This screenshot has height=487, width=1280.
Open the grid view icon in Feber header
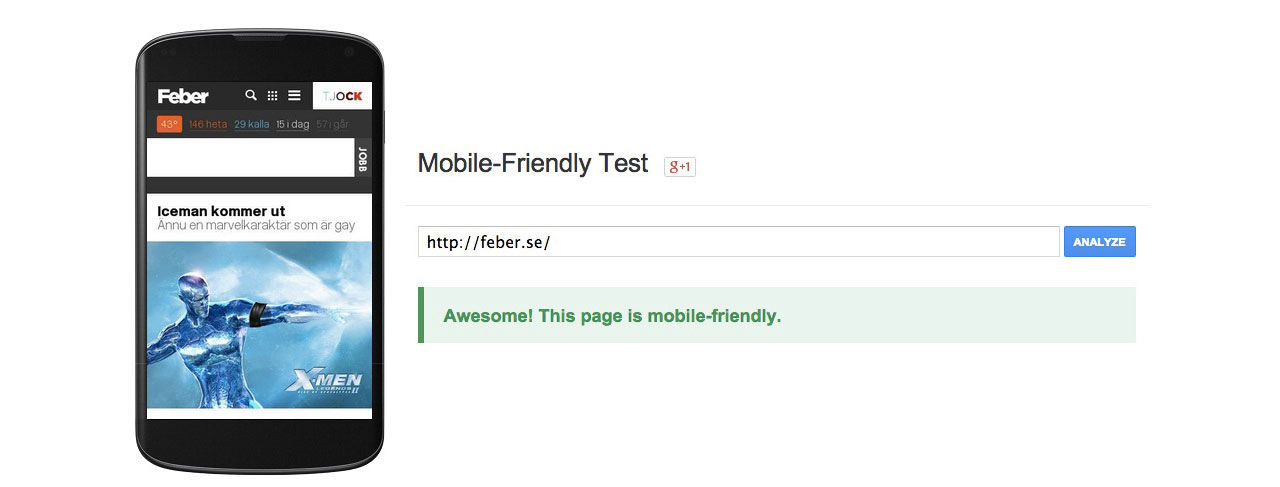(x=272, y=96)
